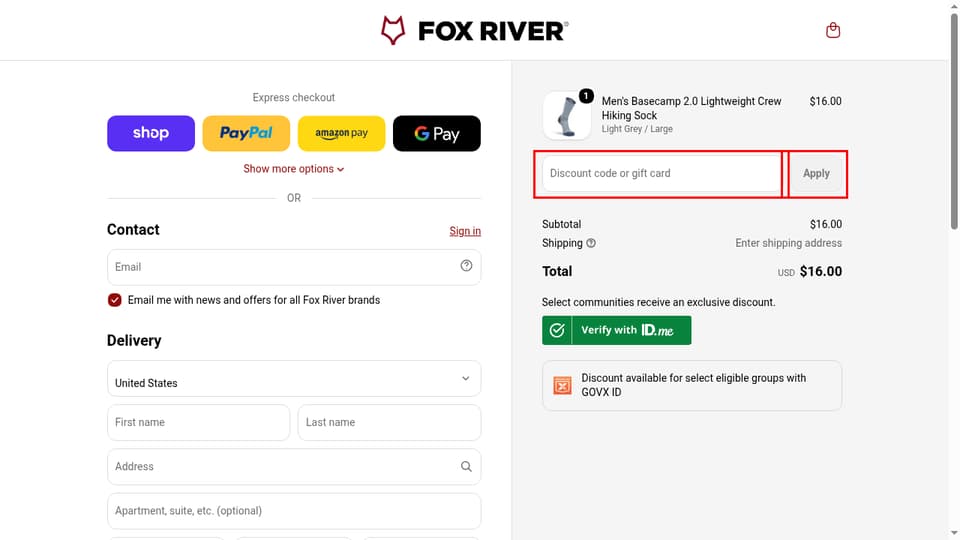The height and width of the screenshot is (540, 960).
Task: Focus the Address field
Action: pyautogui.click(x=294, y=467)
